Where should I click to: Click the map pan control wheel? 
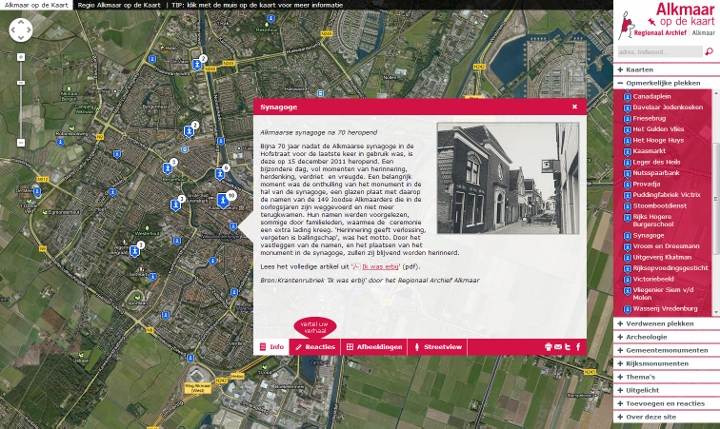point(21,30)
